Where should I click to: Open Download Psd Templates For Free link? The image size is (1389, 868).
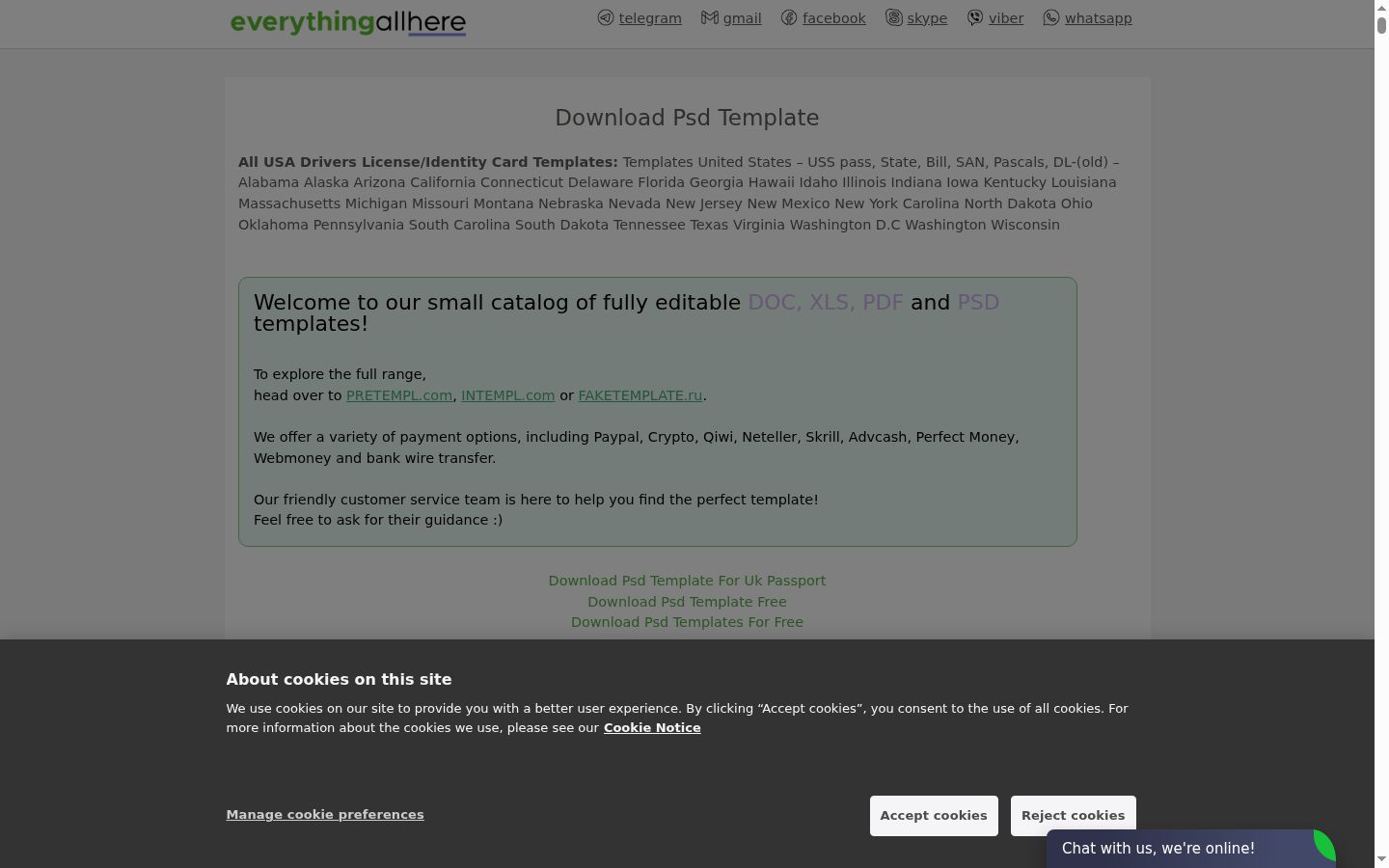click(x=687, y=622)
